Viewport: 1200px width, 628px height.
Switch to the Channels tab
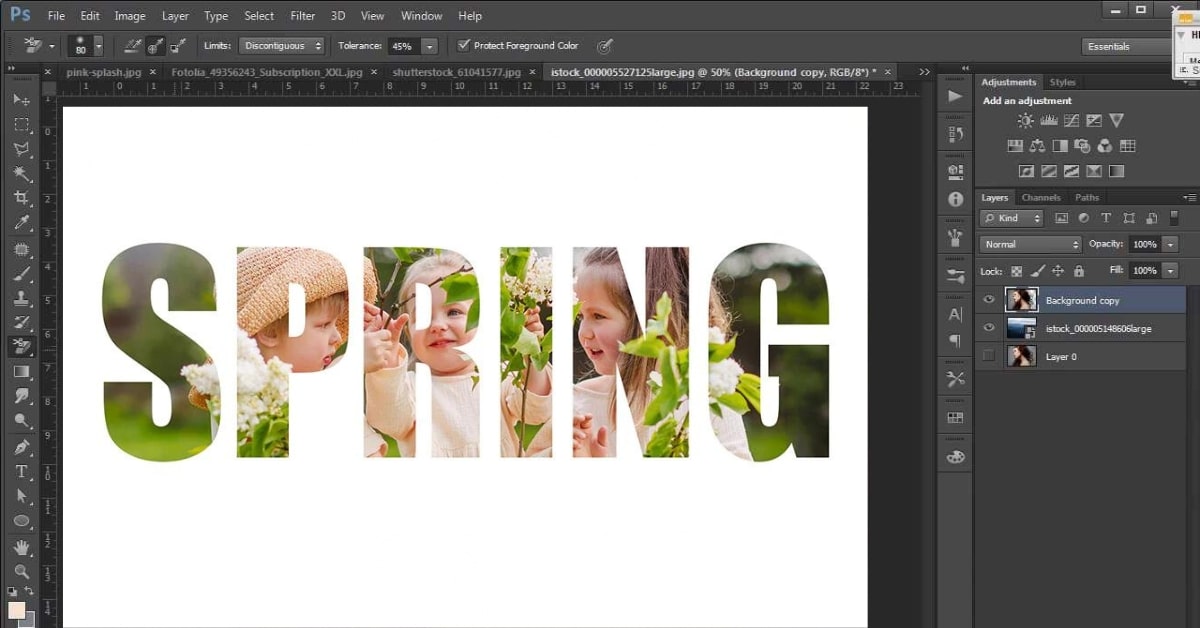[1041, 197]
